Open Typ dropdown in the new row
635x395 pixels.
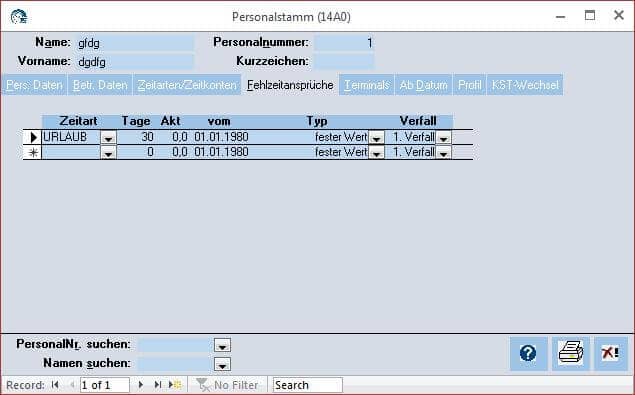pyautogui.click(x=376, y=153)
